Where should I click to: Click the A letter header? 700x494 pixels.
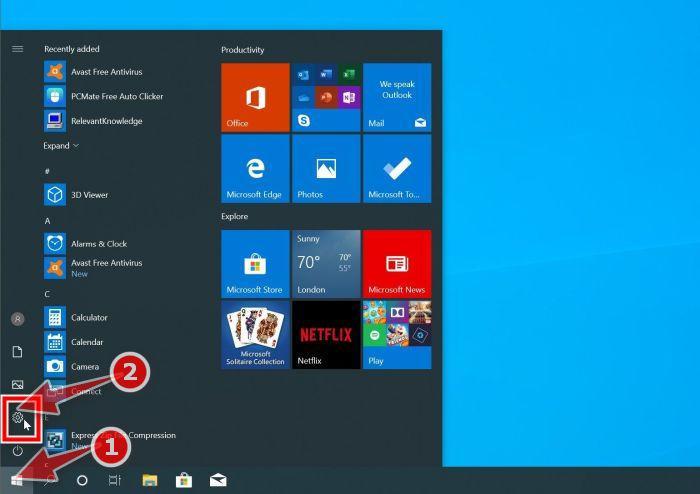click(47, 221)
